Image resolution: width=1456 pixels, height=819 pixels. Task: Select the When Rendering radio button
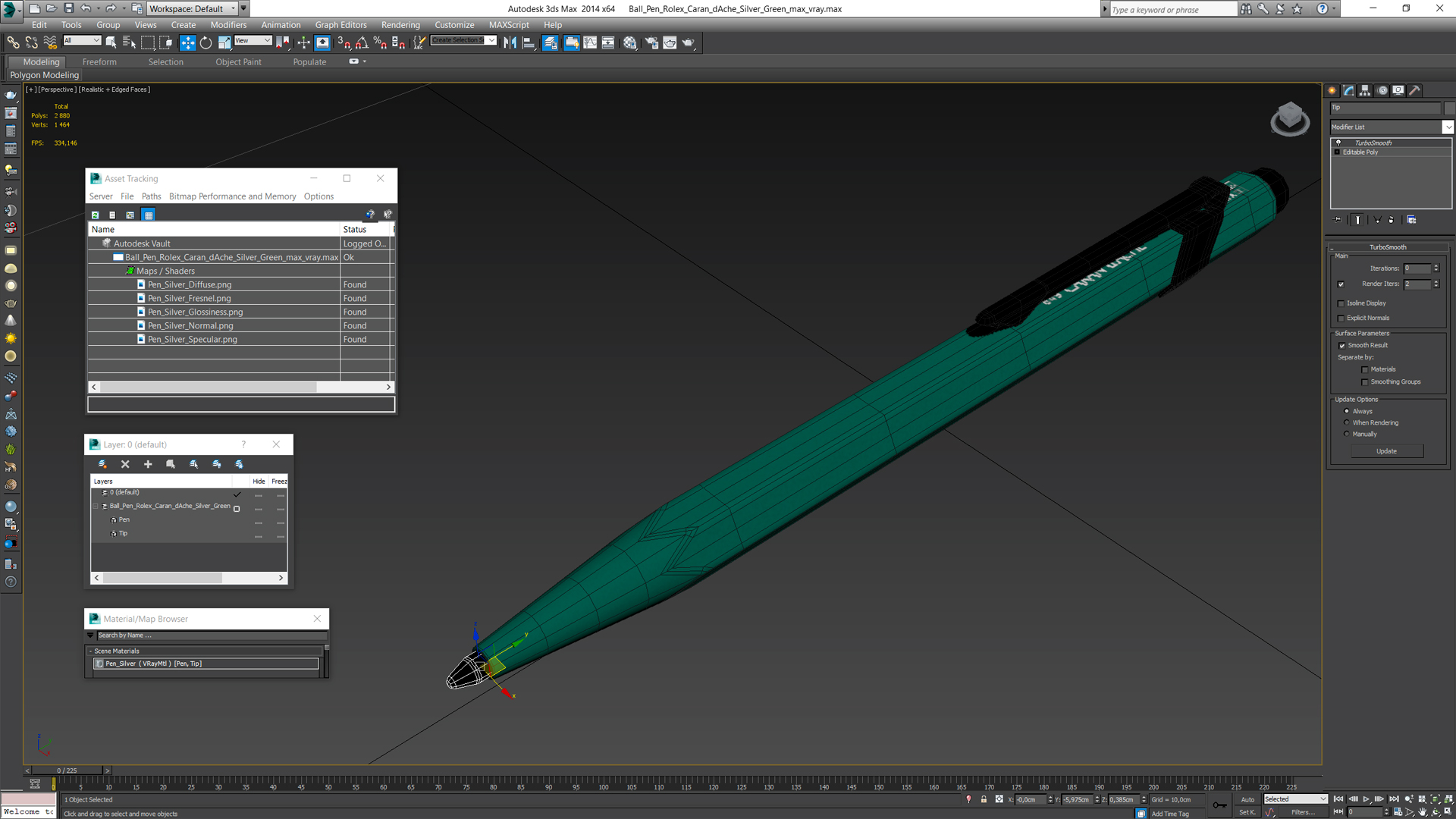[1347, 422]
